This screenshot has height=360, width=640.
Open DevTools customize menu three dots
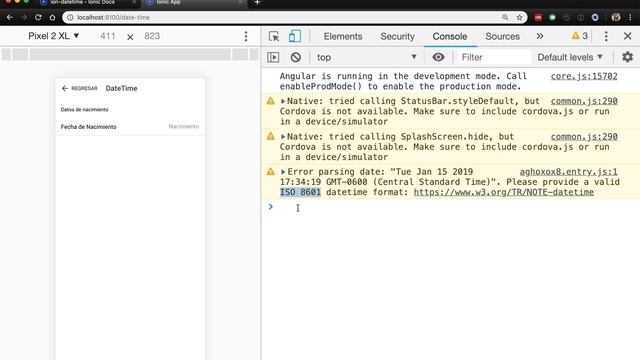coord(606,36)
